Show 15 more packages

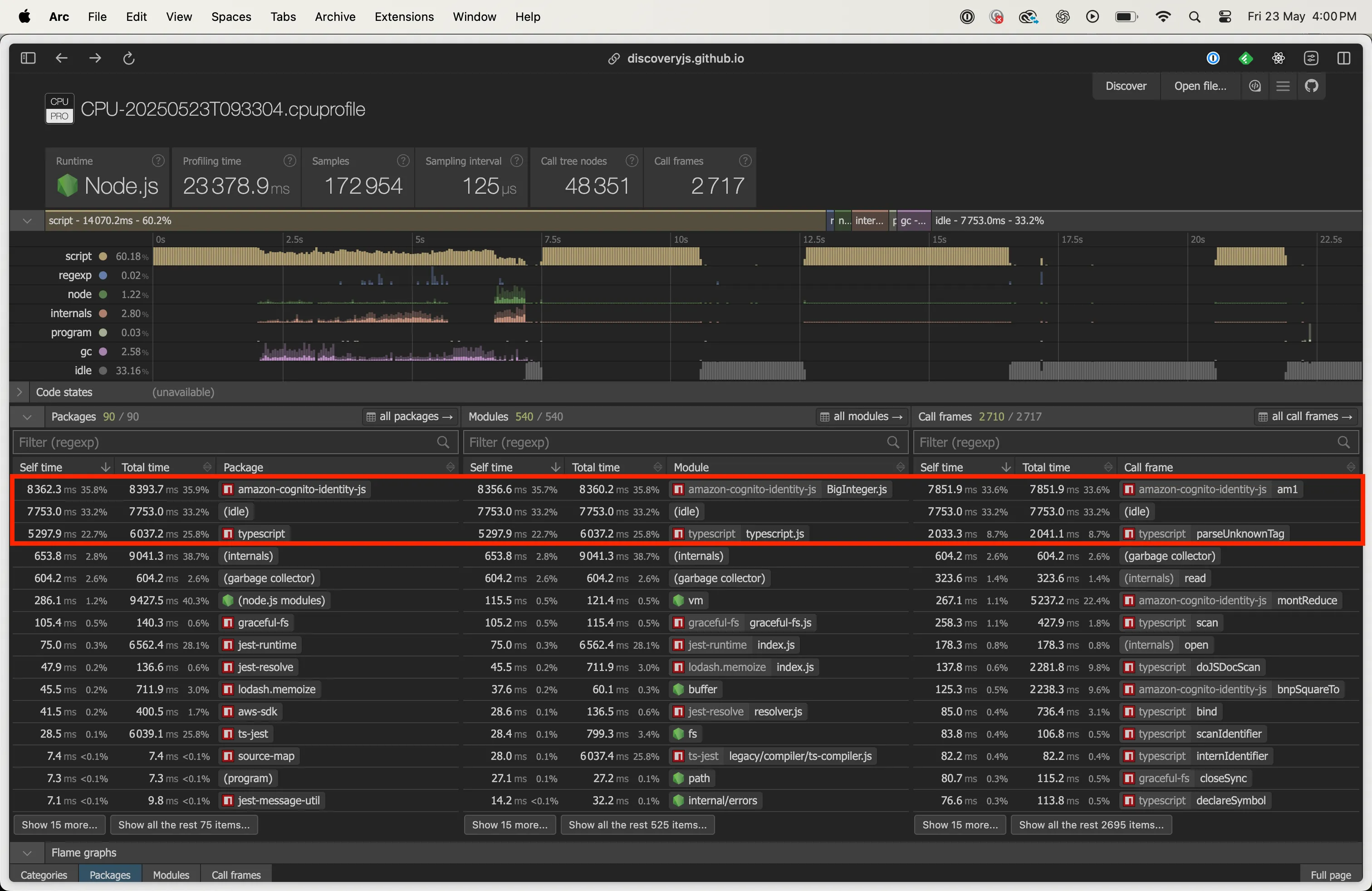click(59, 825)
